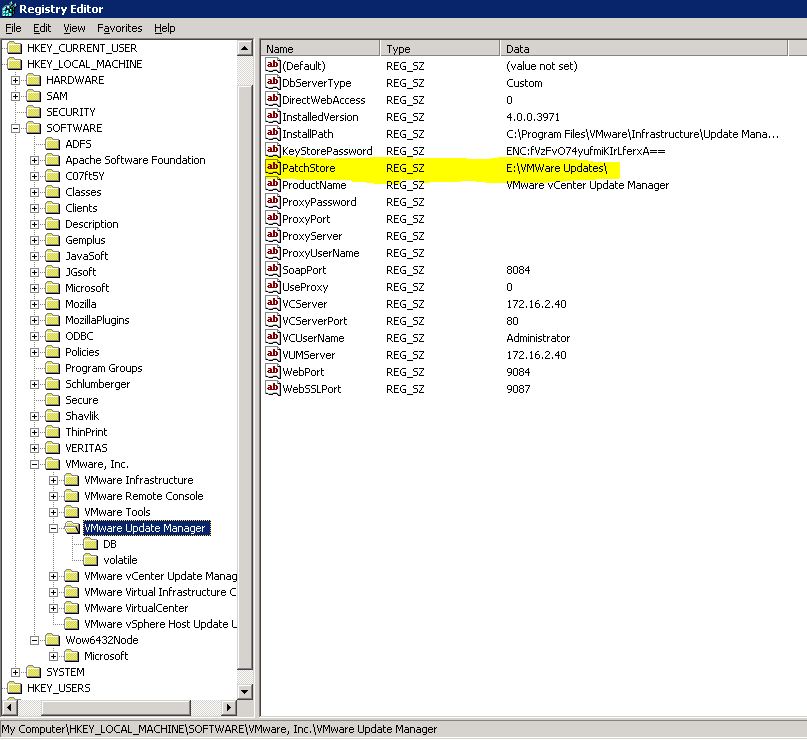807x740 pixels.
Task: Click the Secure key folder icon
Action: [x=52, y=400]
